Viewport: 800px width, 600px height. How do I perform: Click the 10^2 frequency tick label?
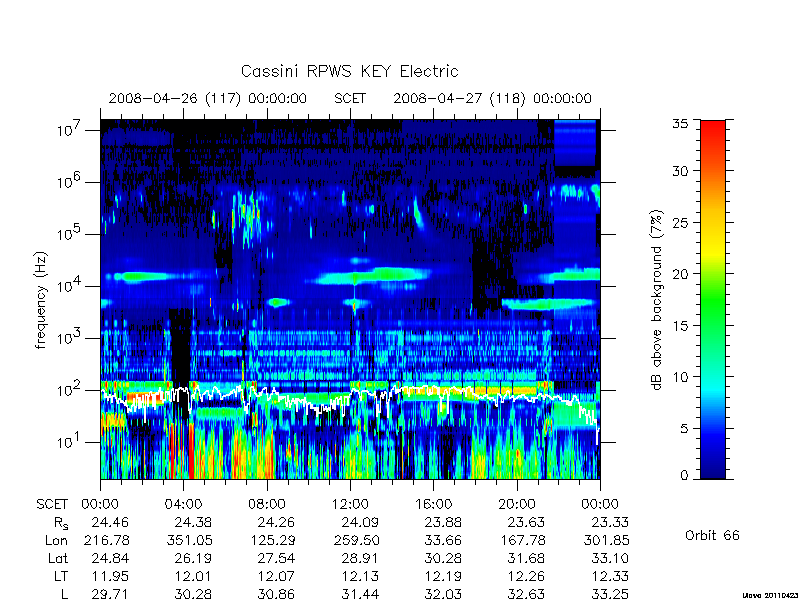pos(70,389)
